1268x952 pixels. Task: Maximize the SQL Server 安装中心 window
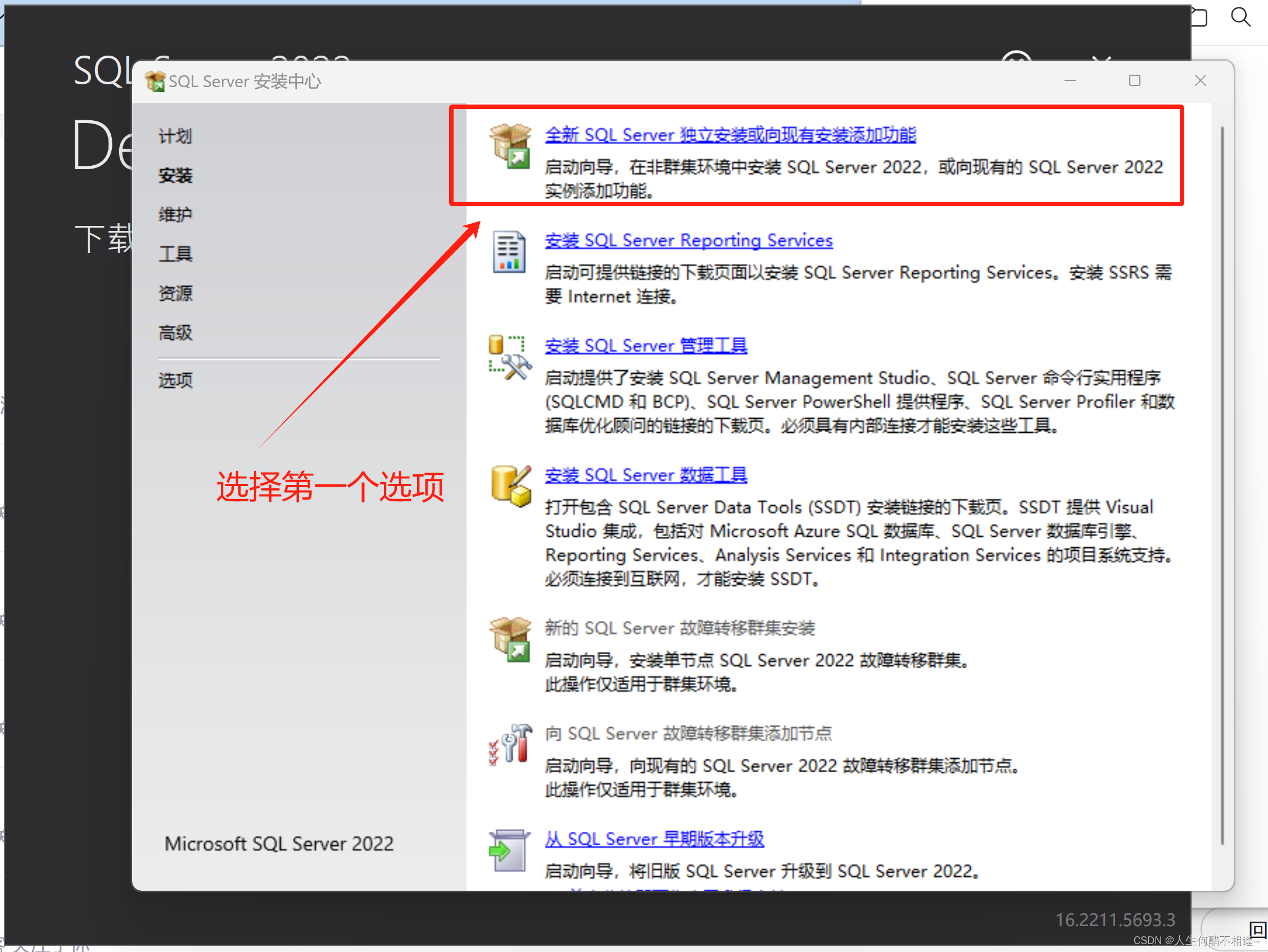click(1134, 81)
